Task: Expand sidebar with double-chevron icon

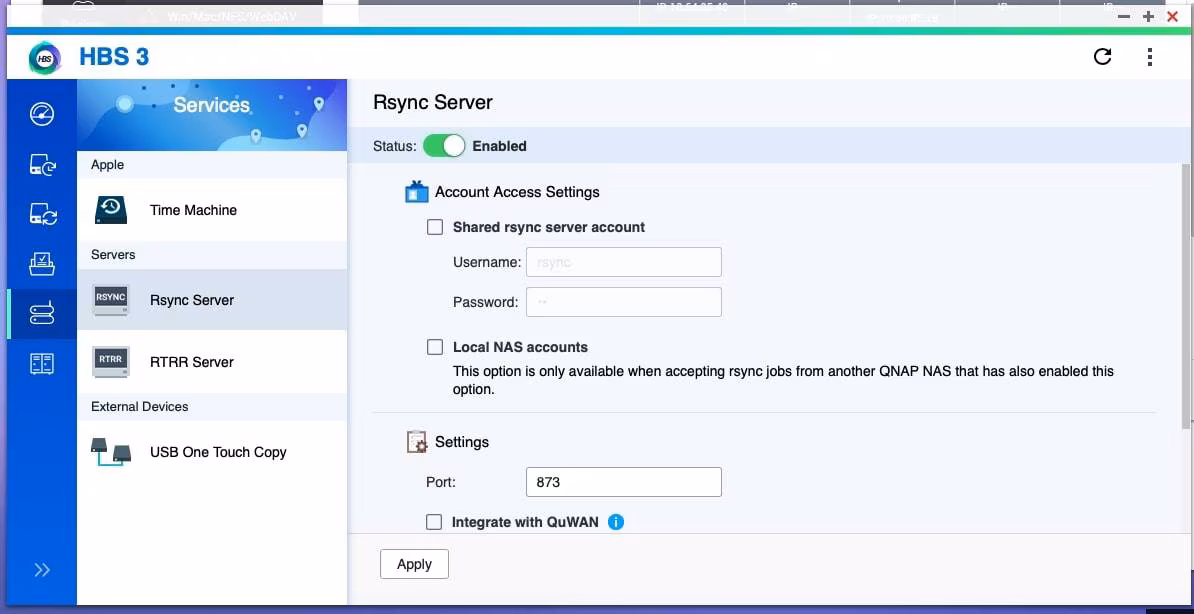Action: pos(42,570)
